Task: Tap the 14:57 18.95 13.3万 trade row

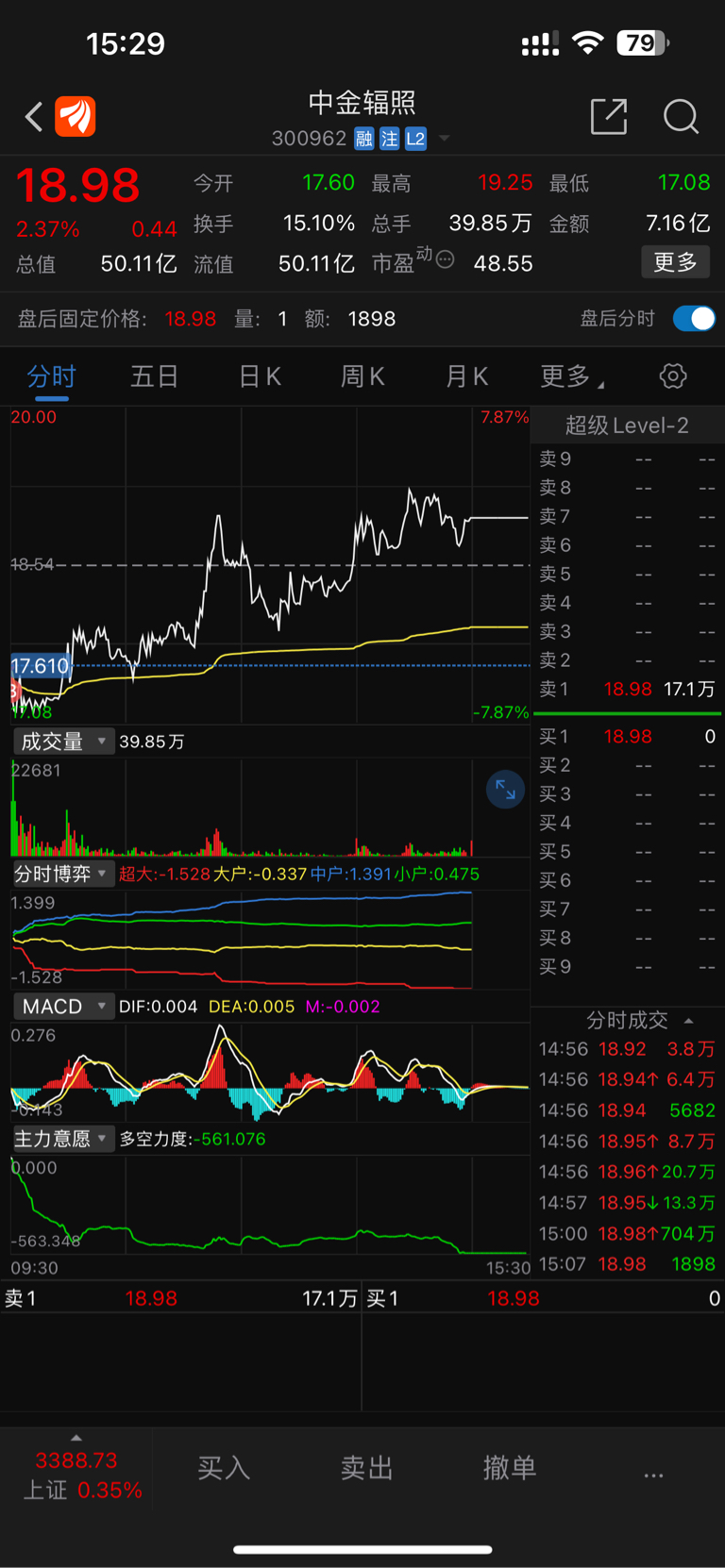Action: point(627,1203)
